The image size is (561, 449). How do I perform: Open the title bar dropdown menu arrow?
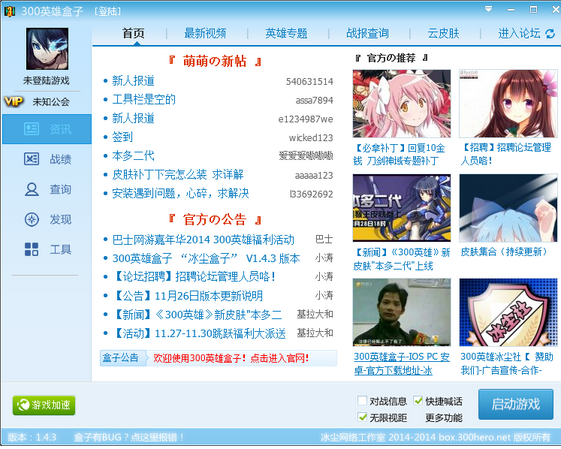coord(488,9)
